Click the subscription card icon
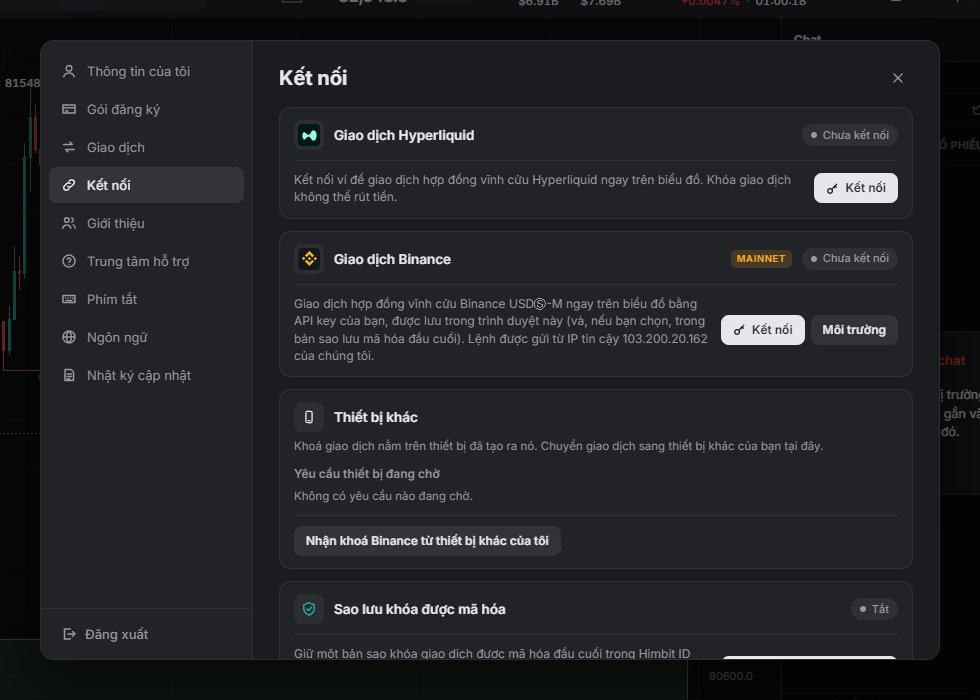Viewport: 980px width, 700px height. pos(69,109)
